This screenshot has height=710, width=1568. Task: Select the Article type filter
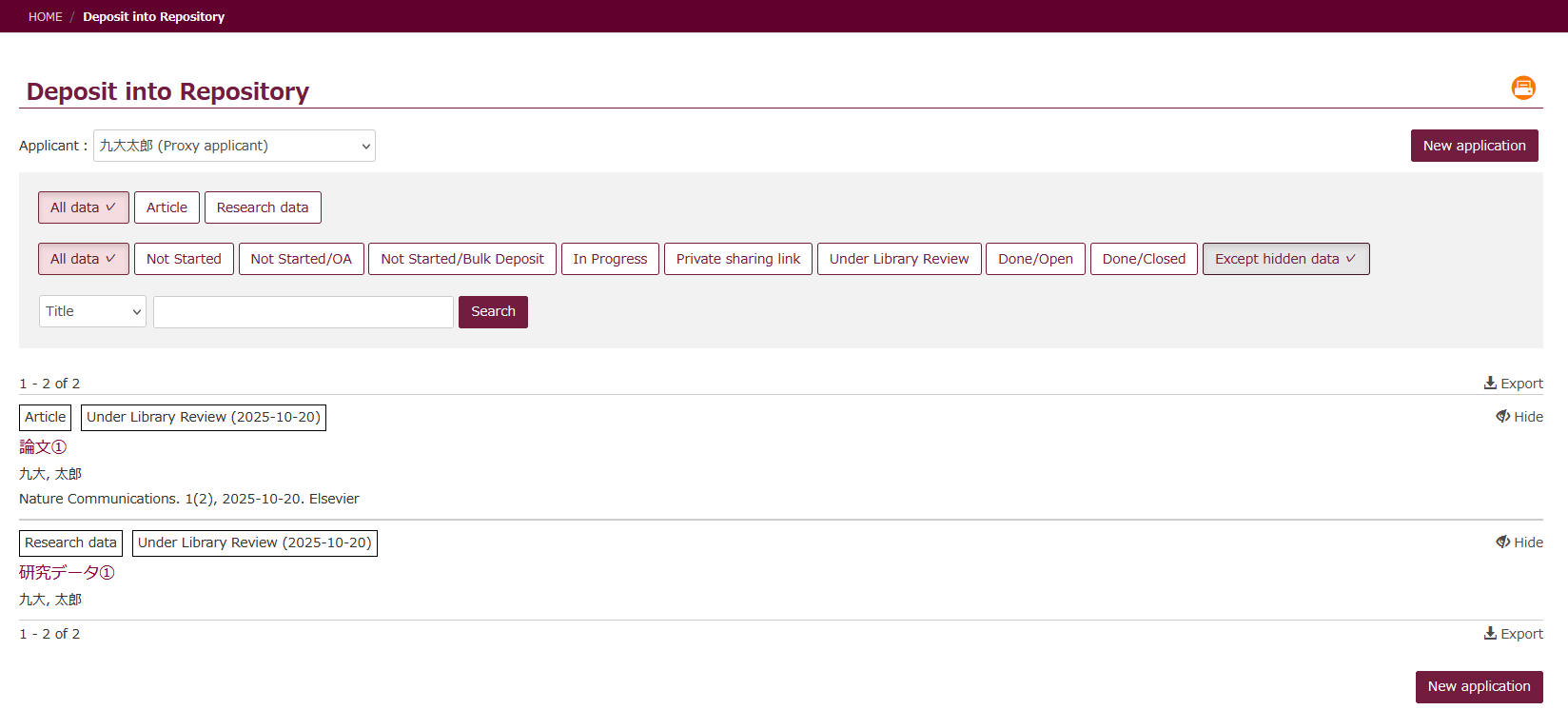point(167,207)
